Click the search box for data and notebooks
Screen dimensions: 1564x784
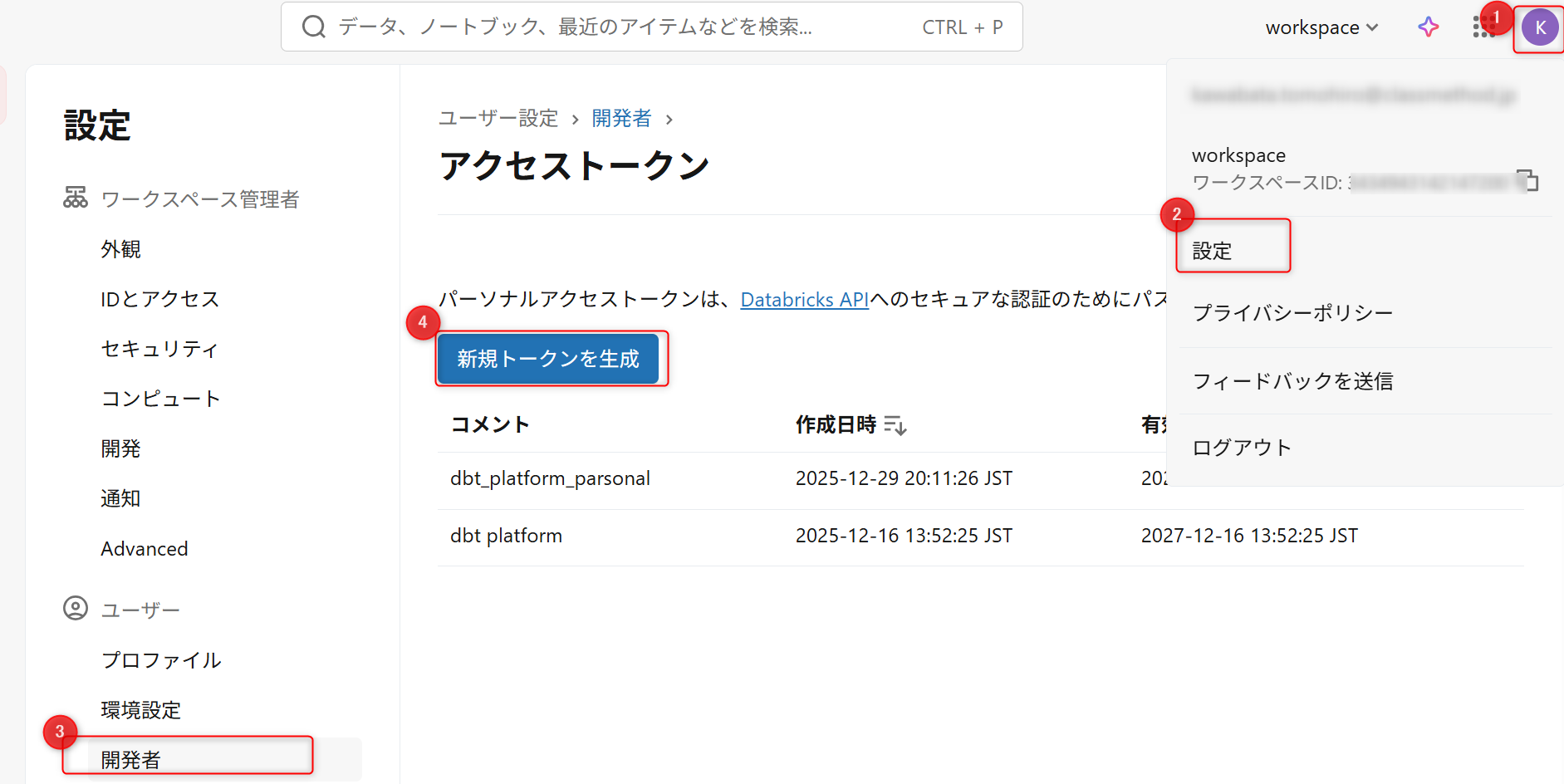click(x=652, y=27)
